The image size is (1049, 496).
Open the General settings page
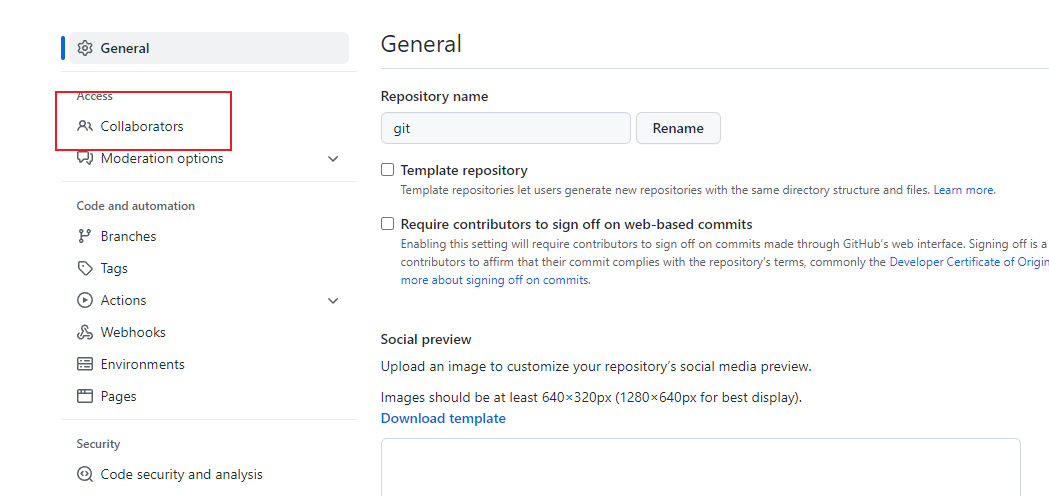209,48
